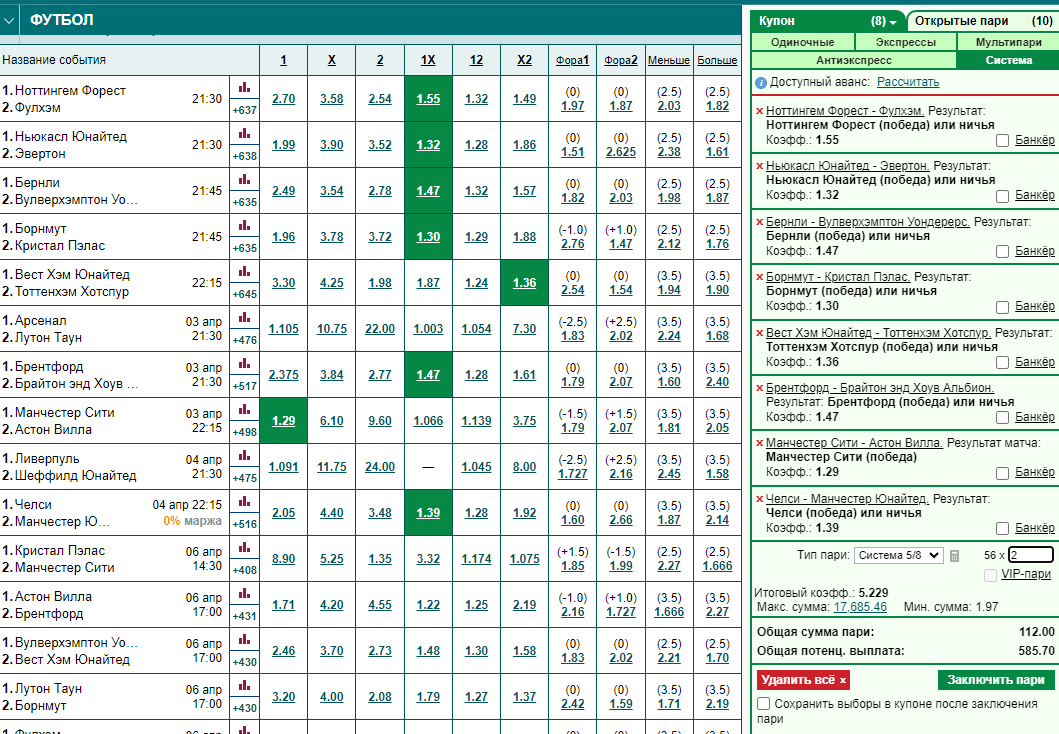The width and height of the screenshot is (1059, 734).
Task: Remove Вест Хэм – Тоттенхэм selection from coupon
Action: click(760, 334)
